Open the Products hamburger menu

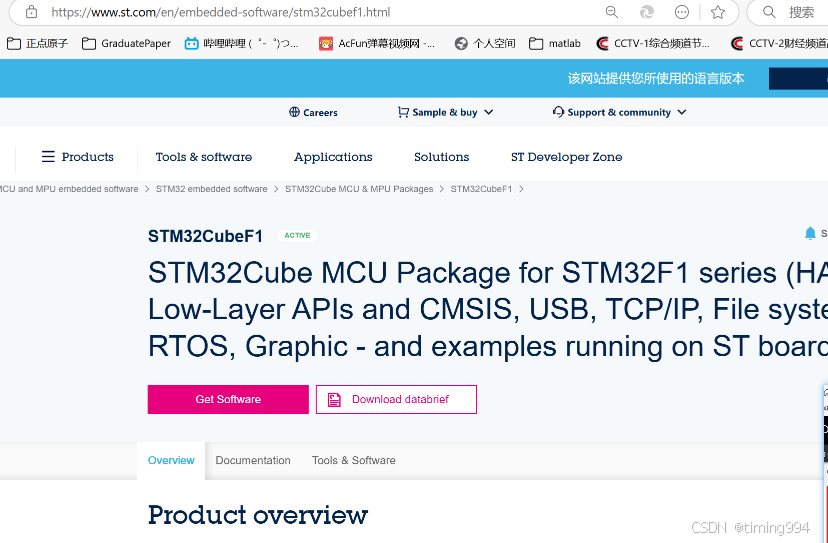click(77, 157)
